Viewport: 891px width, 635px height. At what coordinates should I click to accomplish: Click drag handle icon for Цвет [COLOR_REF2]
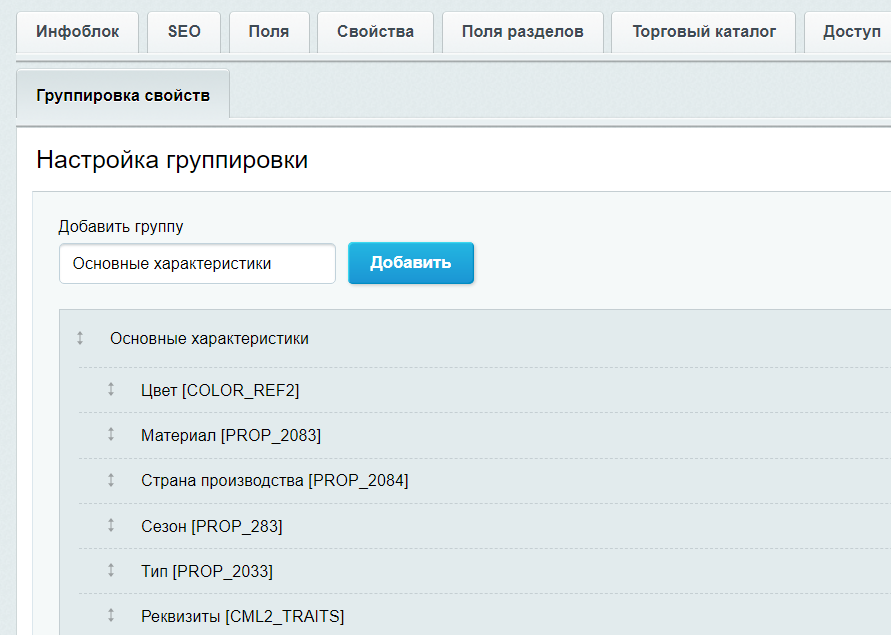coord(111,390)
